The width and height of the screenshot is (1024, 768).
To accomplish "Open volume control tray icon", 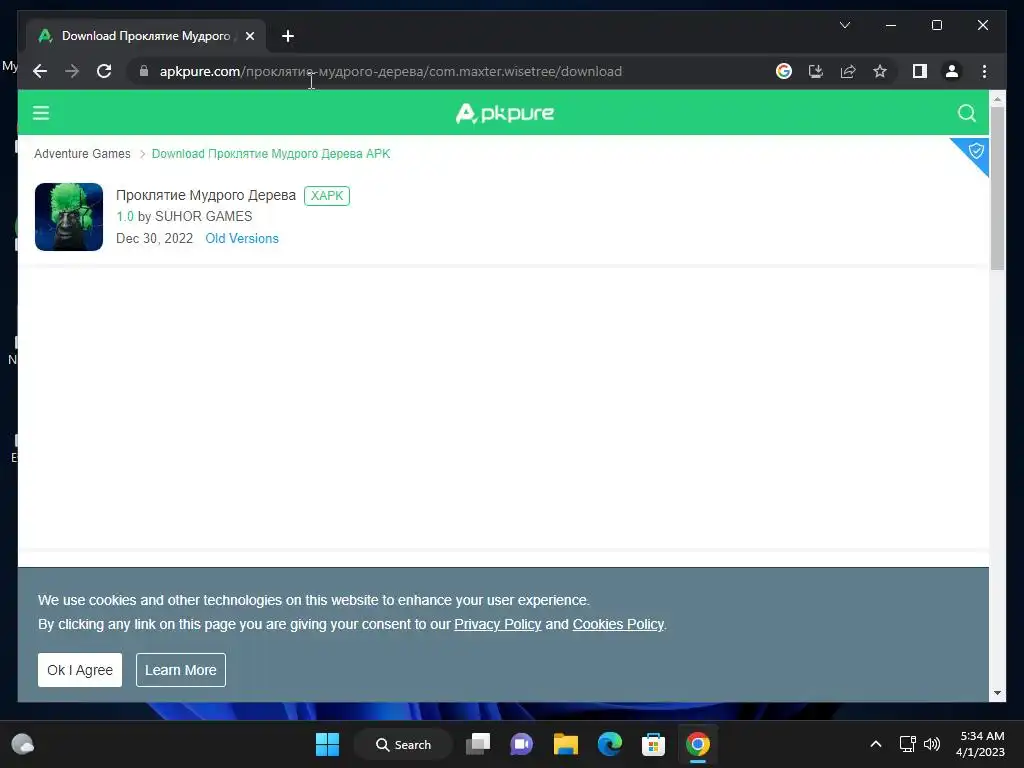I will pyautogui.click(x=932, y=744).
